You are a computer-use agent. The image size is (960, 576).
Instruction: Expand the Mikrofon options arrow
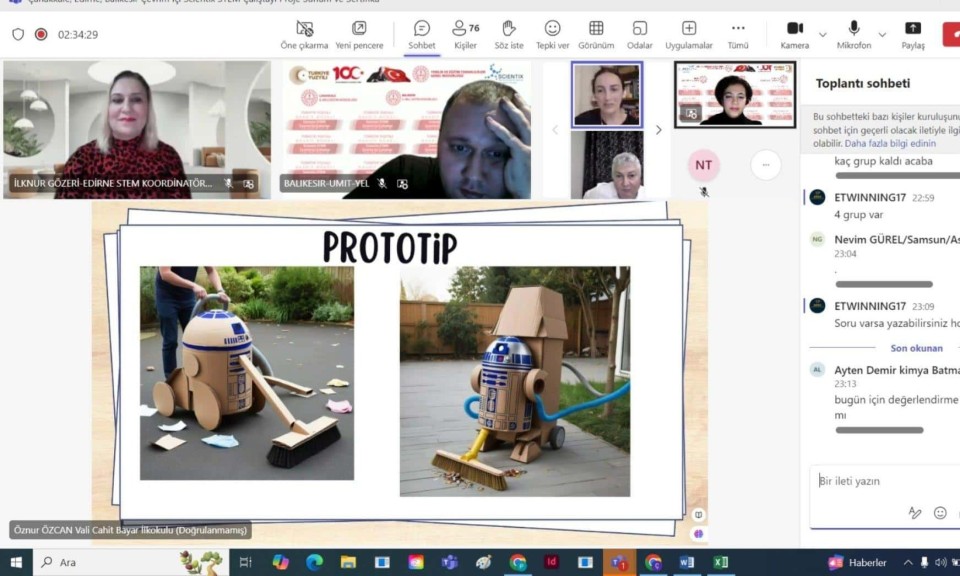(882, 35)
